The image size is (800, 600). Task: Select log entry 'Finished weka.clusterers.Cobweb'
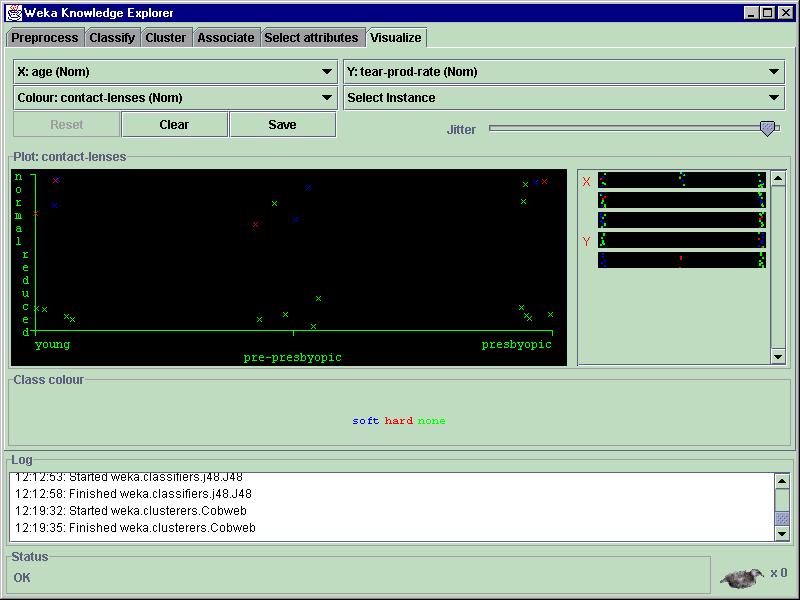pyautogui.click(x=135, y=528)
